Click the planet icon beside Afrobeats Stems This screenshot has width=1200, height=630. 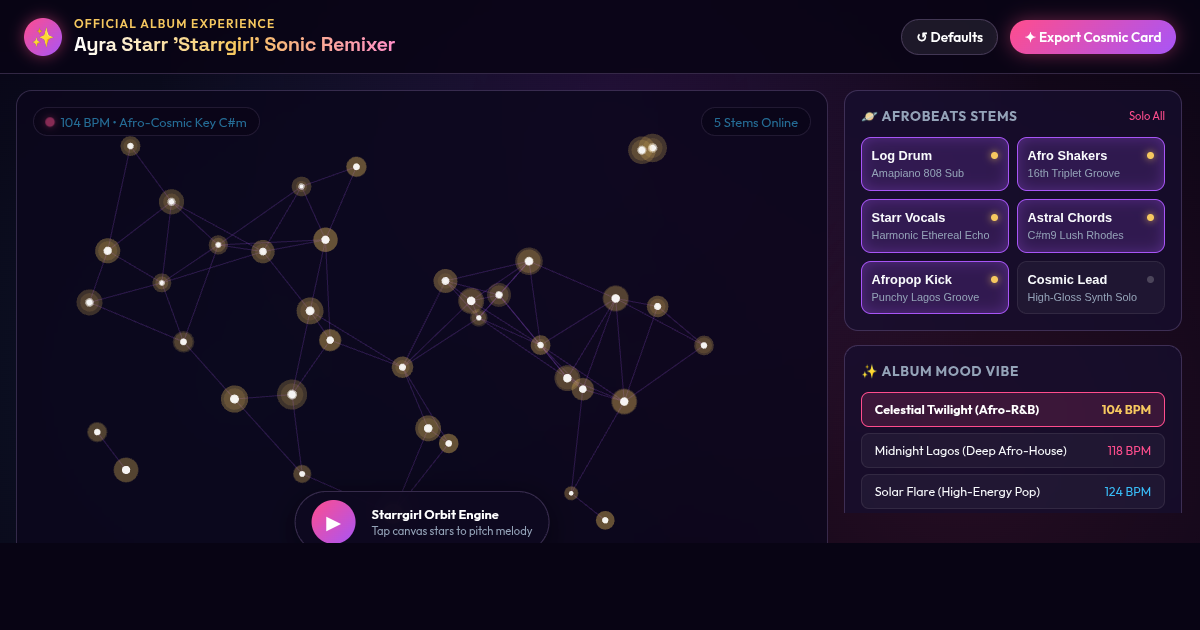(x=869, y=116)
